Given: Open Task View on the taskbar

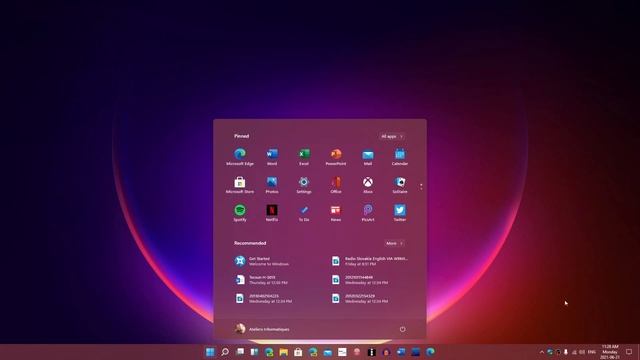Looking at the screenshot, I should coord(240,352).
